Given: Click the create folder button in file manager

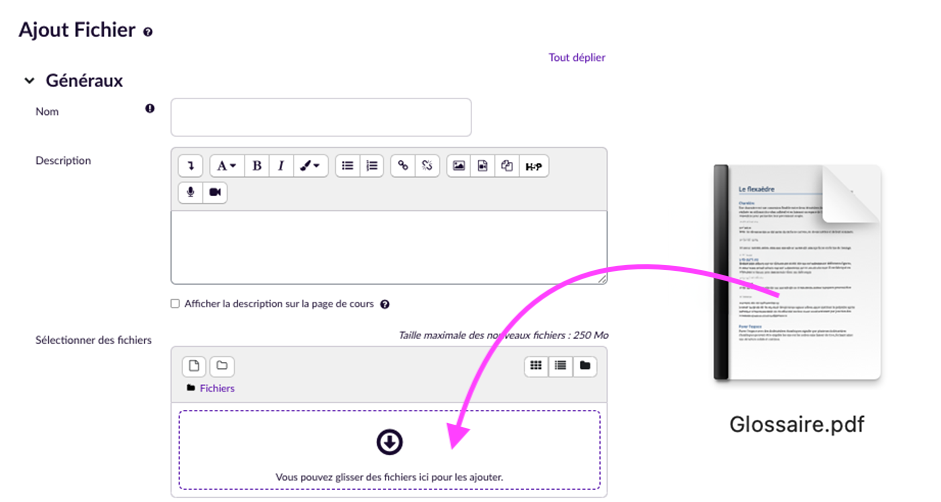Looking at the screenshot, I should [222, 366].
